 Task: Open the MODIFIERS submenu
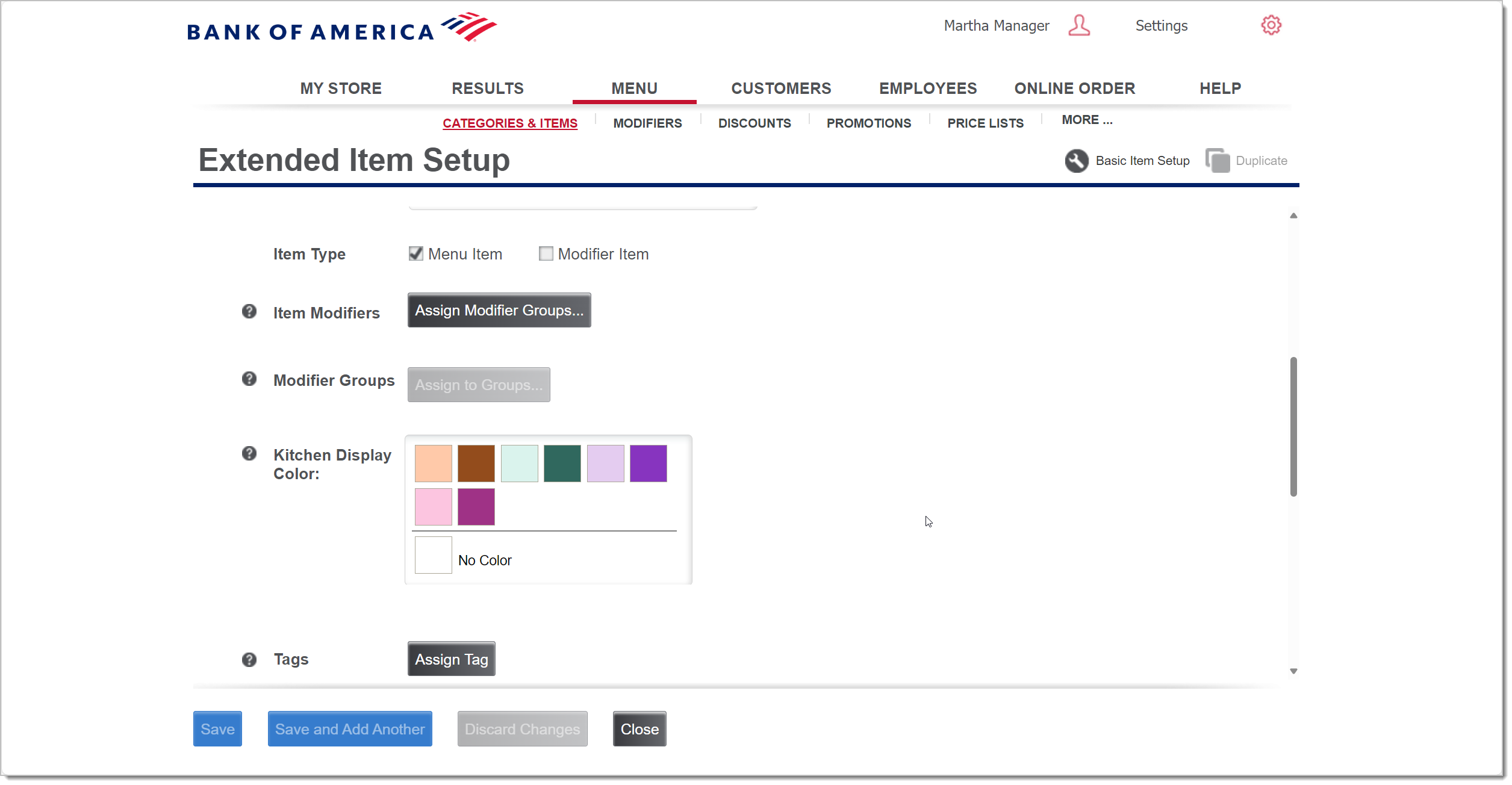647,123
